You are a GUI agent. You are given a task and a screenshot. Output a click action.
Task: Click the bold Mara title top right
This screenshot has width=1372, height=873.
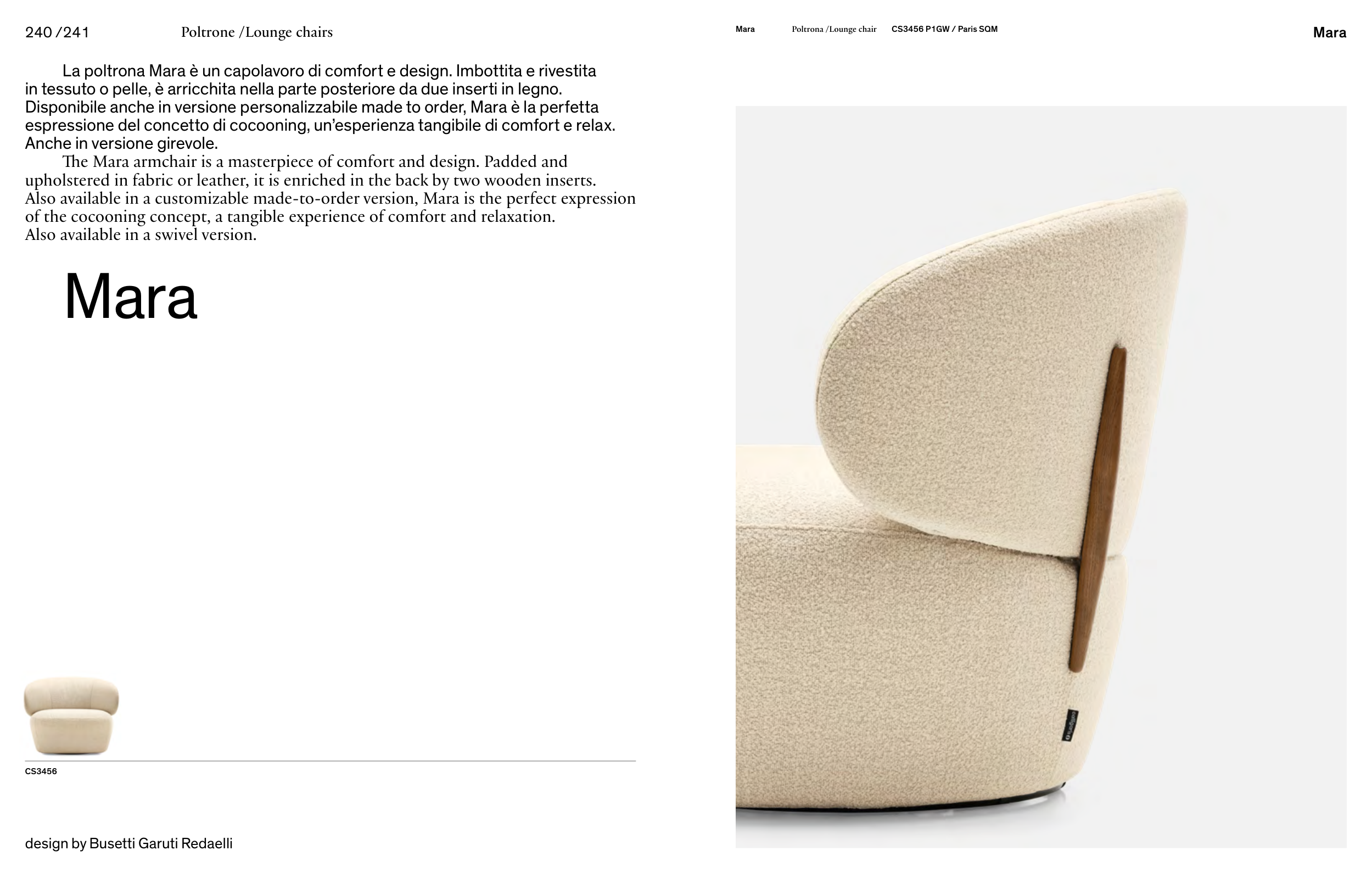(x=1329, y=32)
